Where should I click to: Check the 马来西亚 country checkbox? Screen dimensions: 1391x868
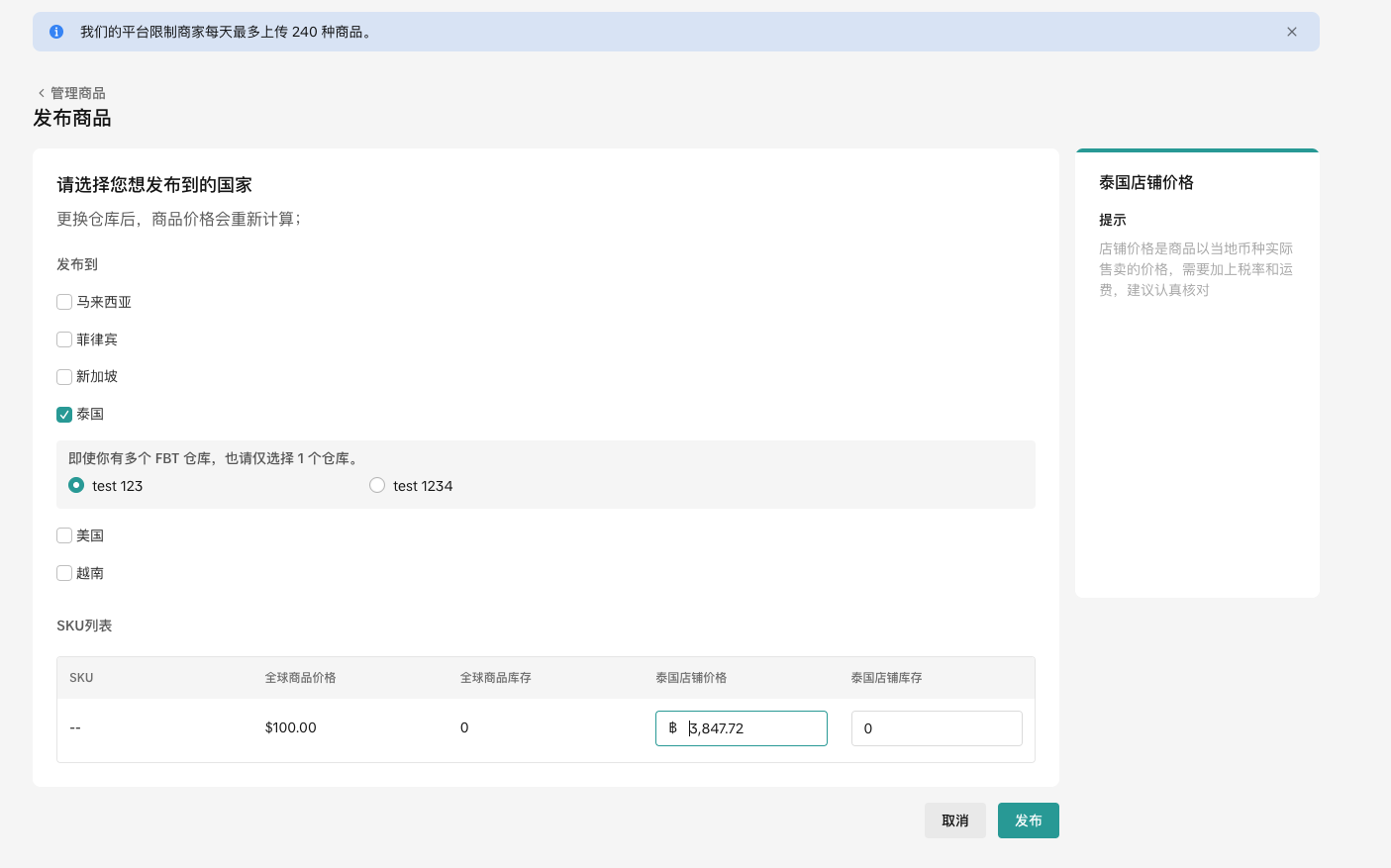tap(64, 302)
